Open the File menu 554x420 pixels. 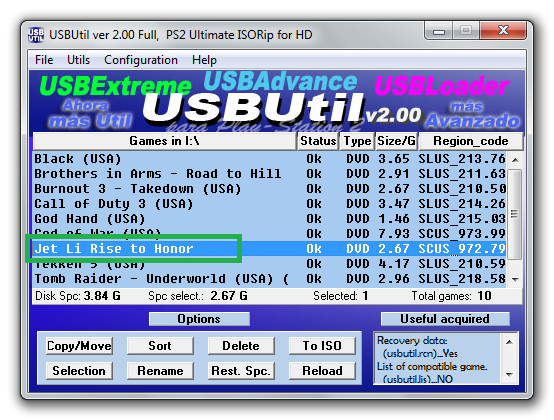point(44,60)
